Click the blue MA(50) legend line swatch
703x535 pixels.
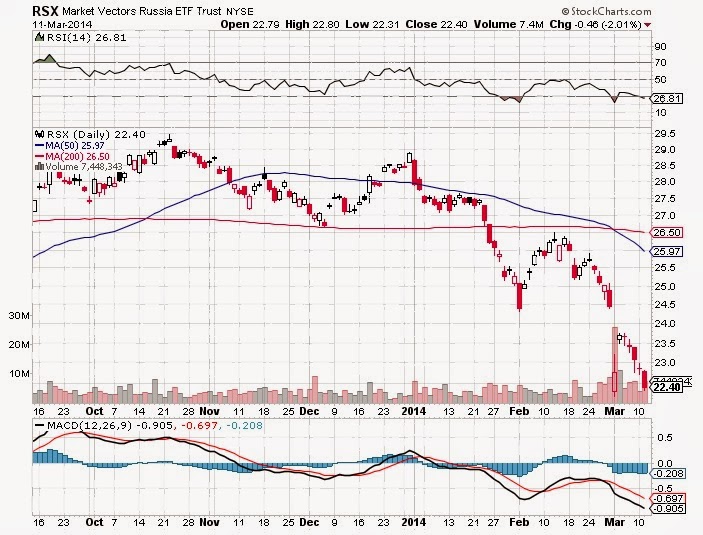pyautogui.click(x=39, y=145)
